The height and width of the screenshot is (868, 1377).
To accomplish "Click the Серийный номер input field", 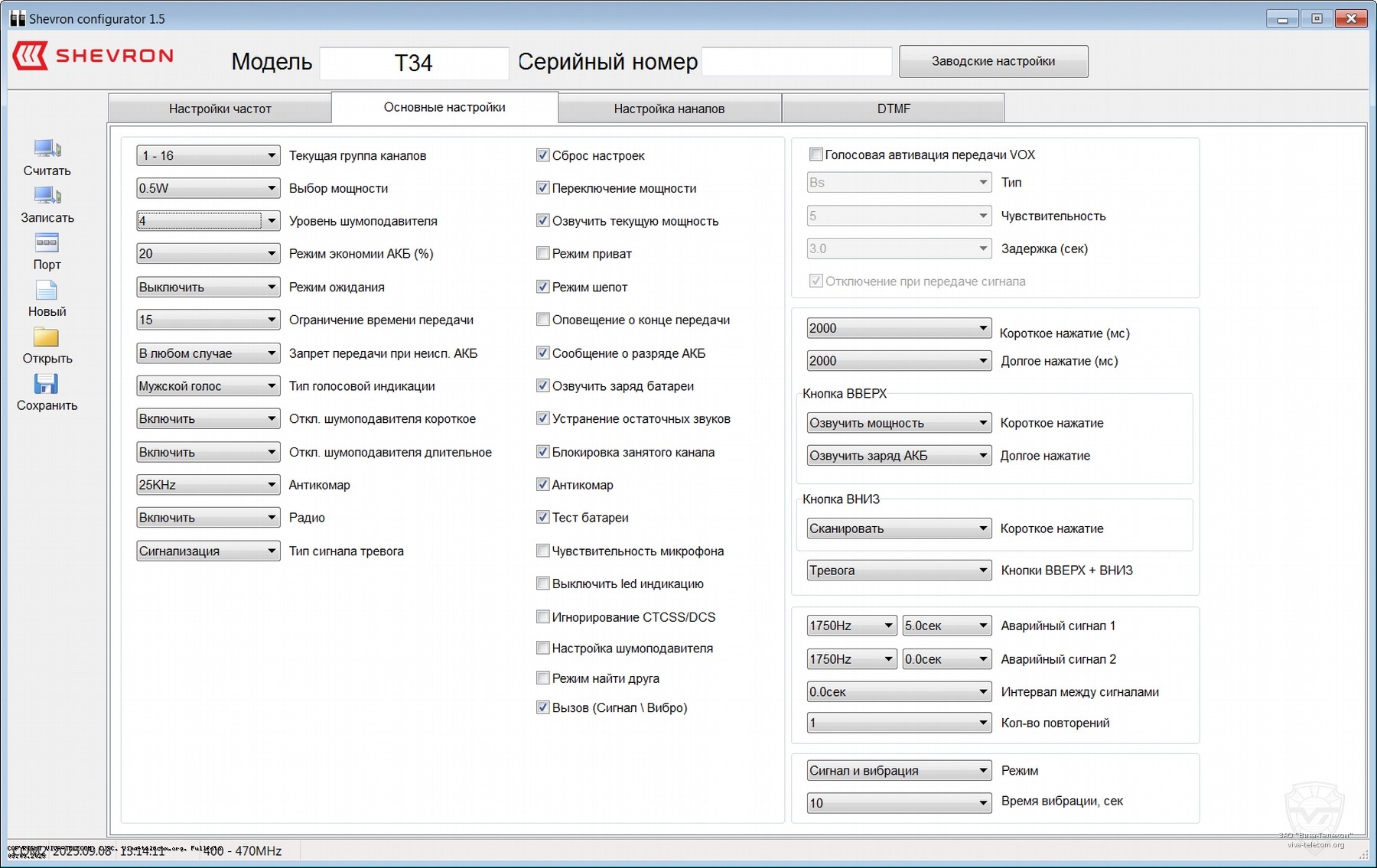I will pos(796,62).
